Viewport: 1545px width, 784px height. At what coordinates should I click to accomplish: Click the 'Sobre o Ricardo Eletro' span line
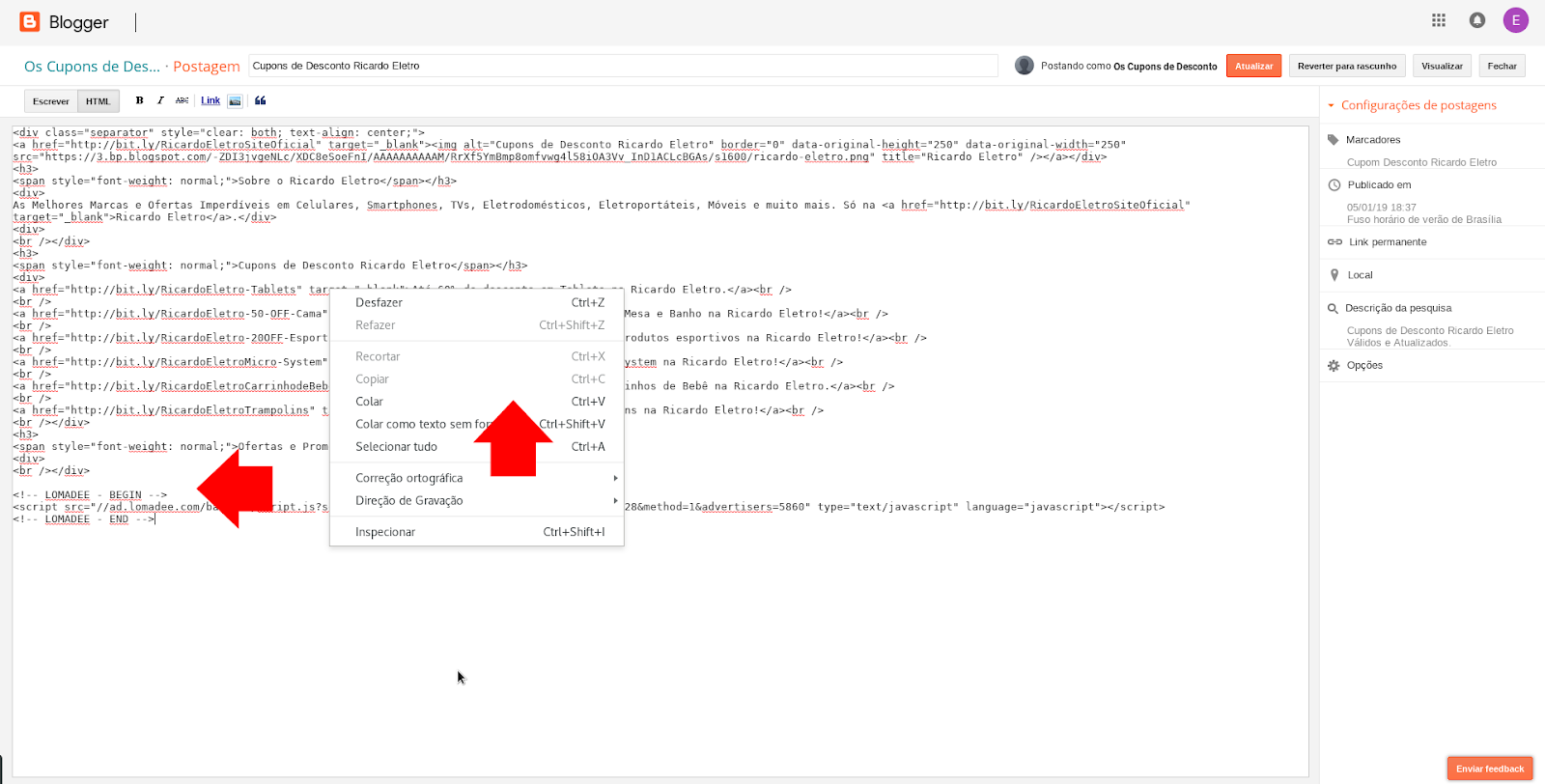[x=235, y=181]
